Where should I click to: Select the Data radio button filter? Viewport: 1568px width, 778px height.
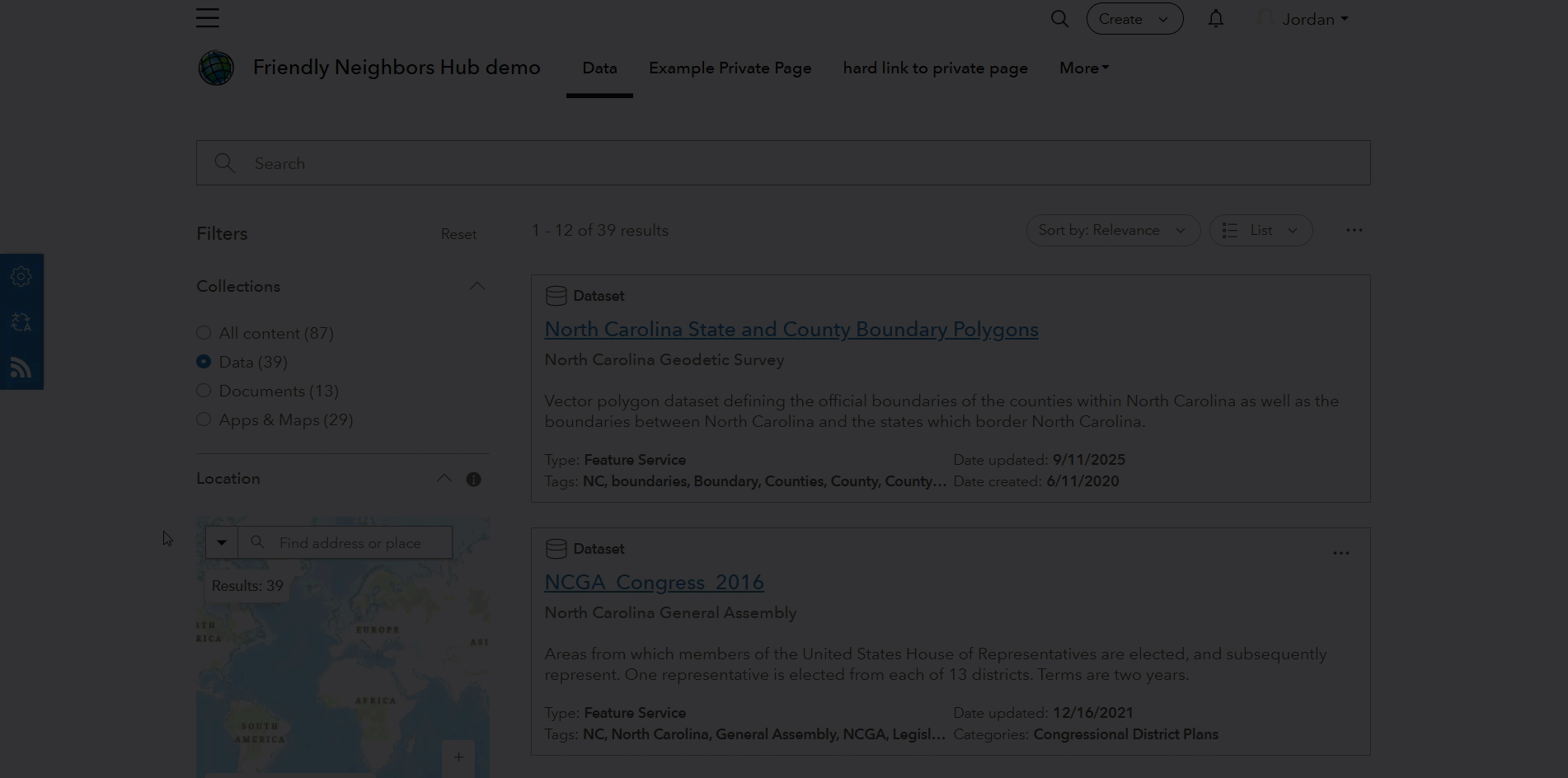coord(204,361)
